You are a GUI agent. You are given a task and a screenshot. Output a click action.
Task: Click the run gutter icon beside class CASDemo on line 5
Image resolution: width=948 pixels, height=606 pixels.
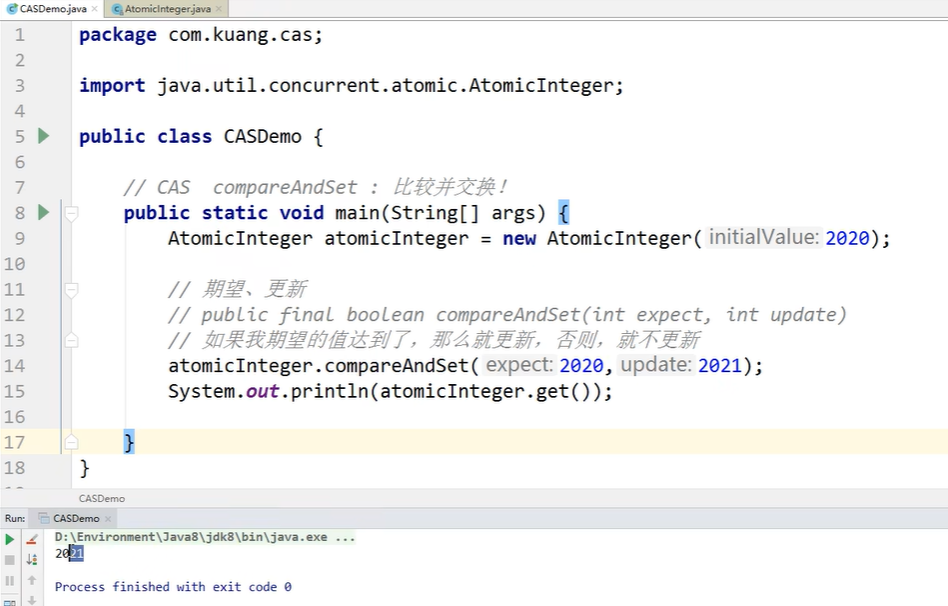click(44, 135)
